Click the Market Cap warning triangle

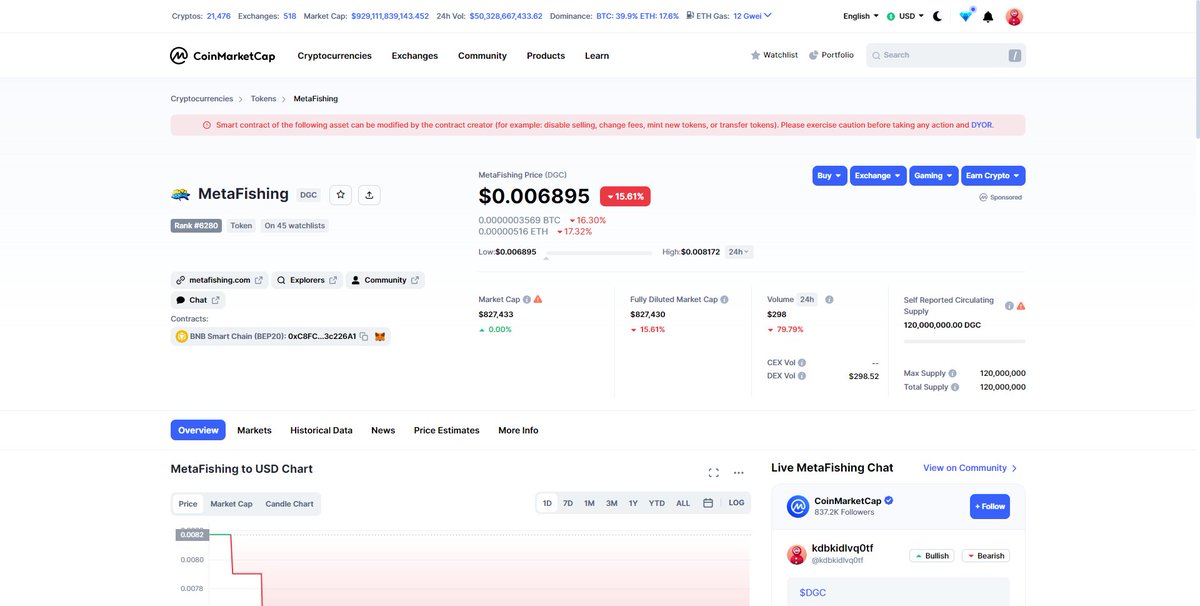click(x=538, y=299)
